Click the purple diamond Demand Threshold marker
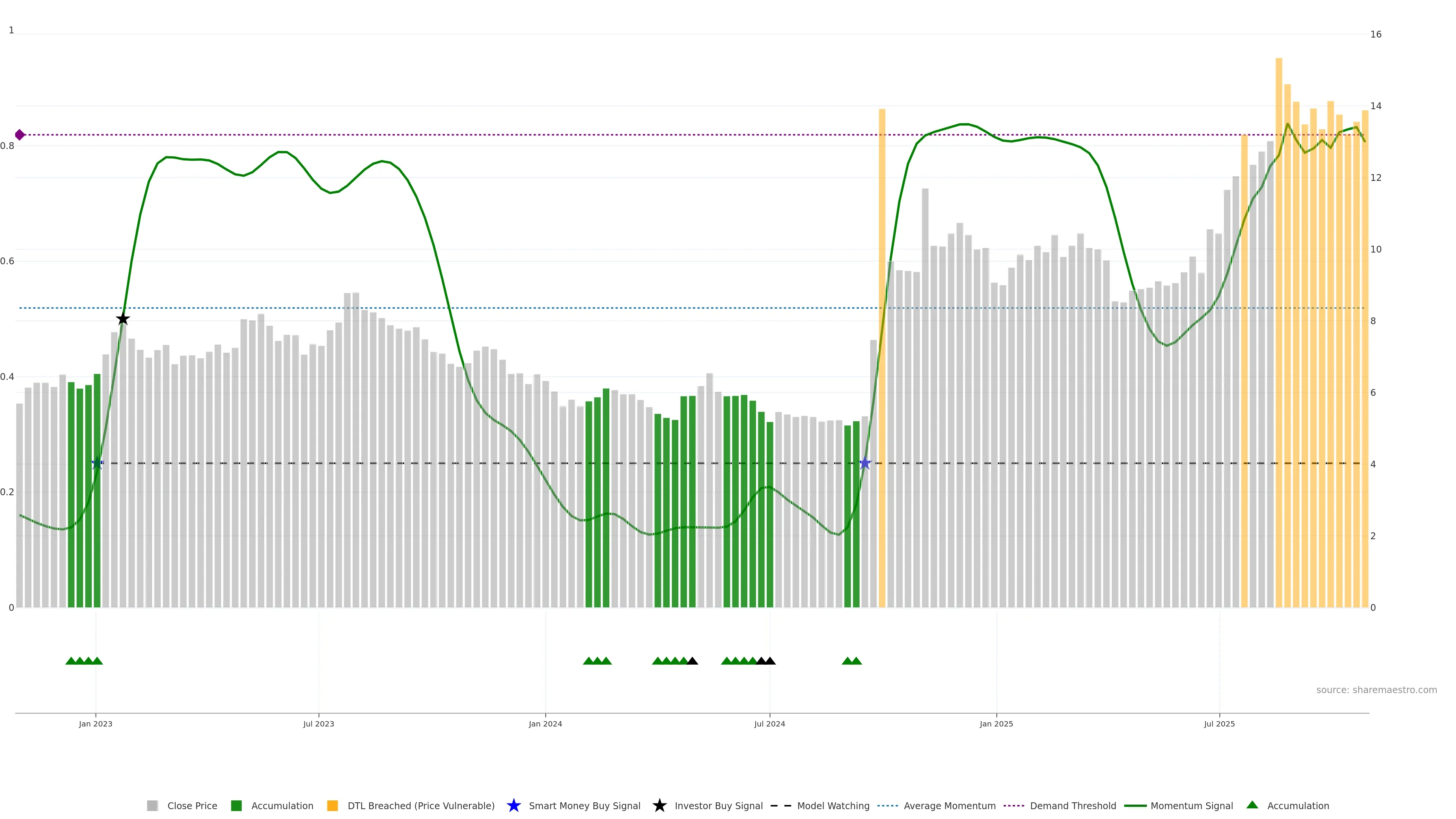The width and height of the screenshot is (1456, 819). tap(20, 135)
